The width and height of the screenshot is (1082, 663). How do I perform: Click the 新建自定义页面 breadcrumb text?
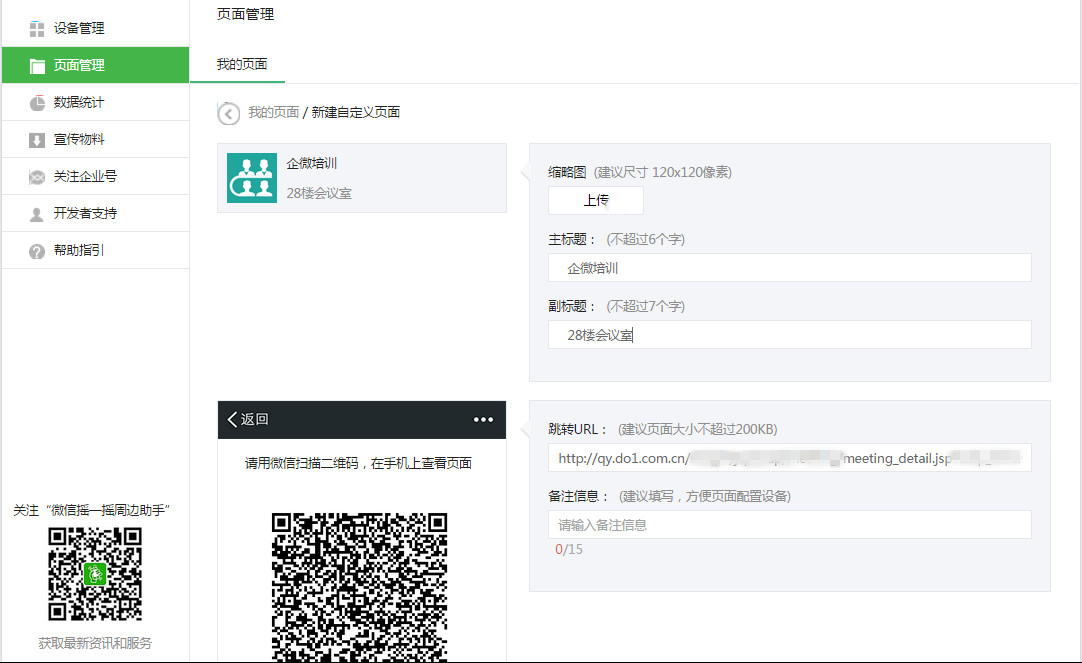(355, 112)
